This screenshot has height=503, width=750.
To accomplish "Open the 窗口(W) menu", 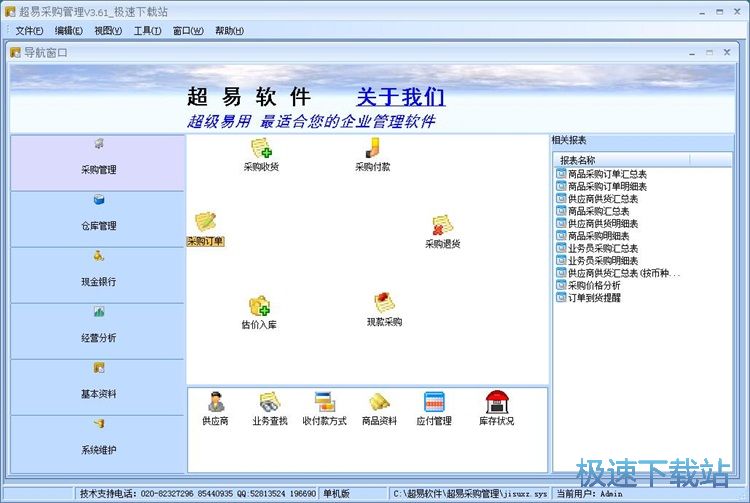I will (188, 31).
